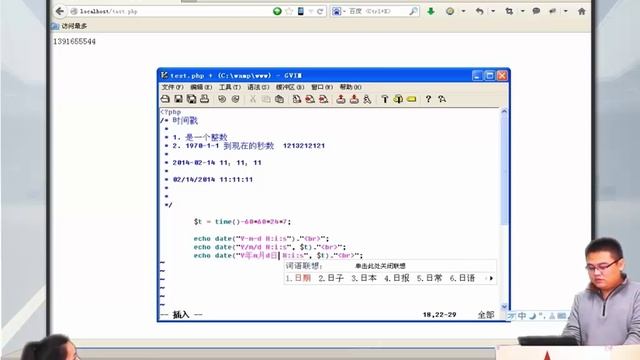Viewport: 640px width, 360px height.
Task: Click the 插入 mode indicator in GVIM status
Action: pos(181,315)
